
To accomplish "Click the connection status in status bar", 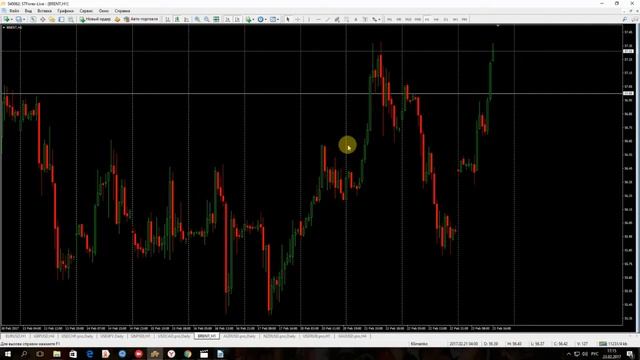I will 613,344.
